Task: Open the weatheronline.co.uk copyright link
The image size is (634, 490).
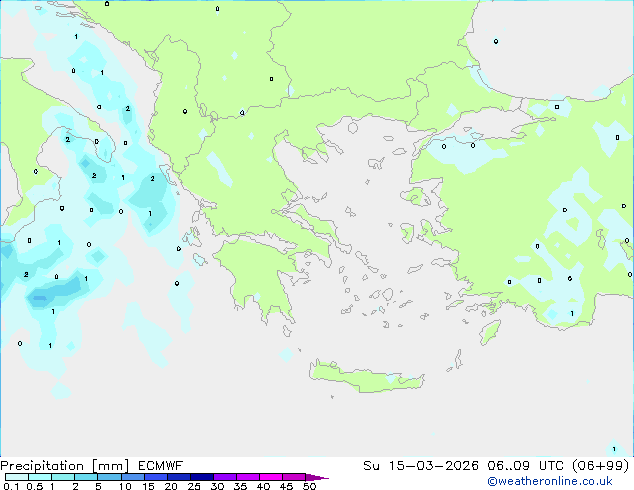Action: (550, 481)
